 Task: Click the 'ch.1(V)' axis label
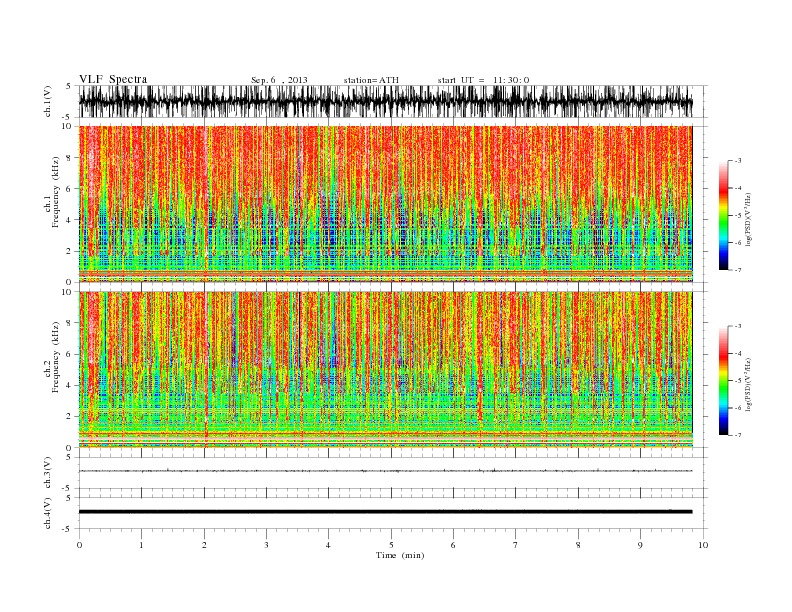click(x=48, y=101)
